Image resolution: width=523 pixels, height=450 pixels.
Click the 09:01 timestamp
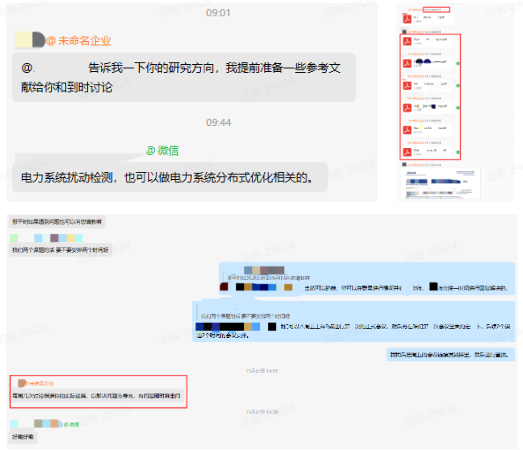tap(218, 13)
